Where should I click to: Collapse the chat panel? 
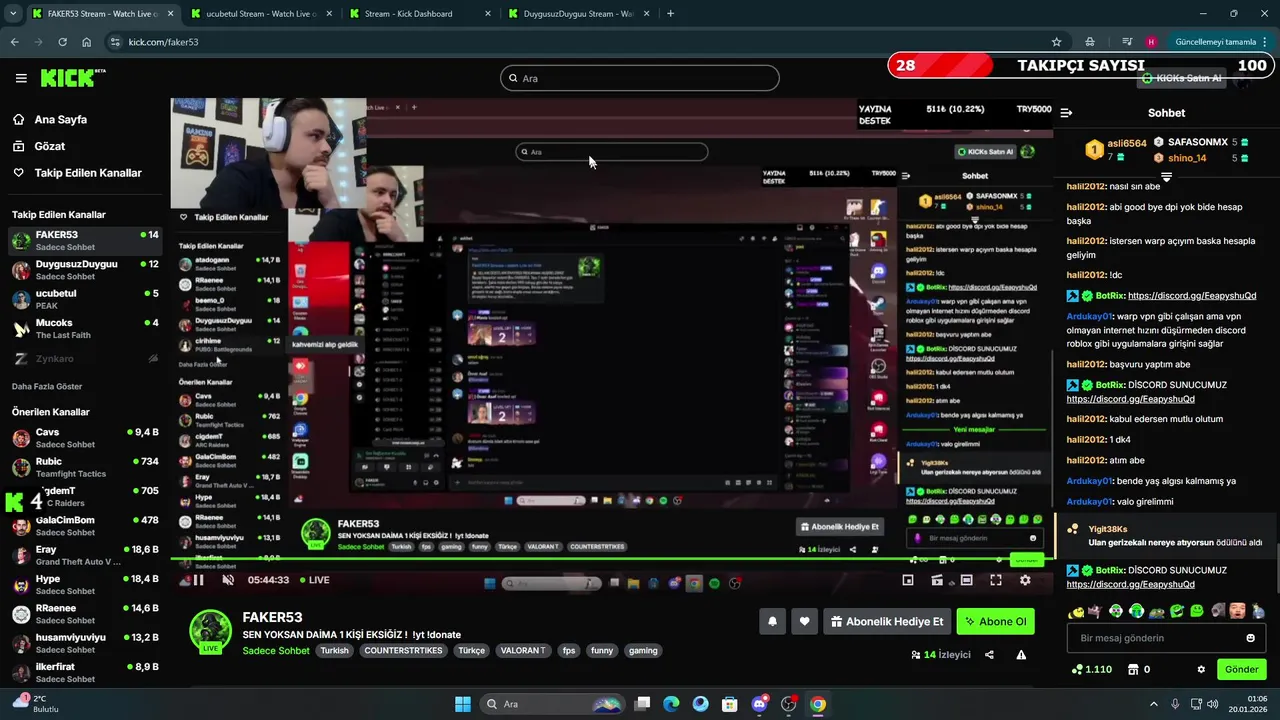[1066, 113]
